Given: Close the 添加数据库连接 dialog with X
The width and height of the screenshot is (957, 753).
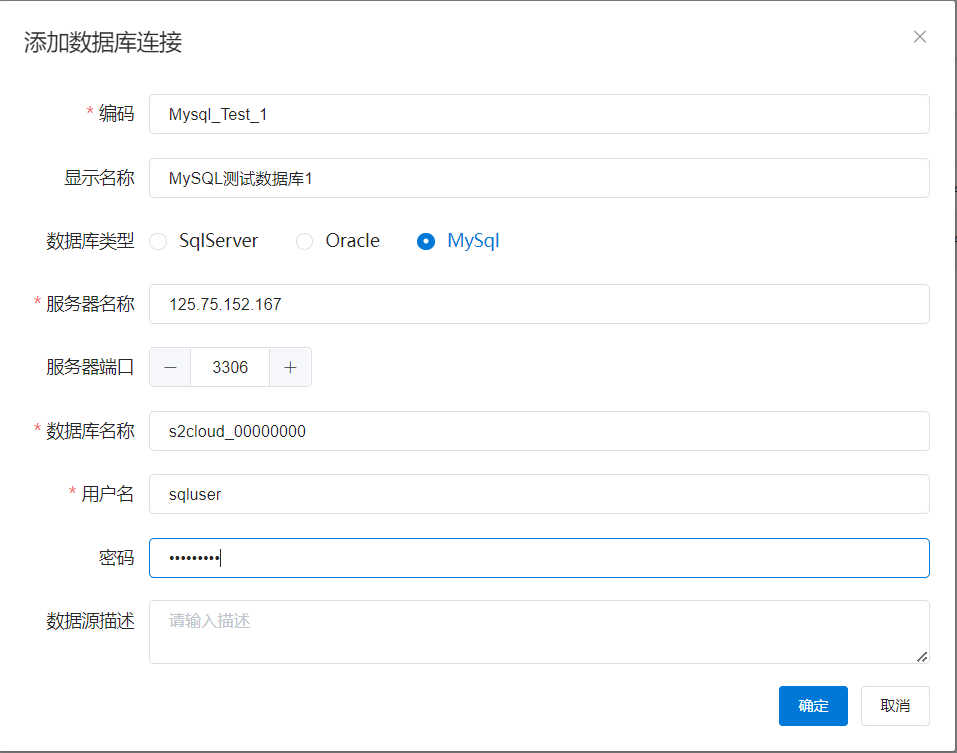Looking at the screenshot, I should point(920,37).
